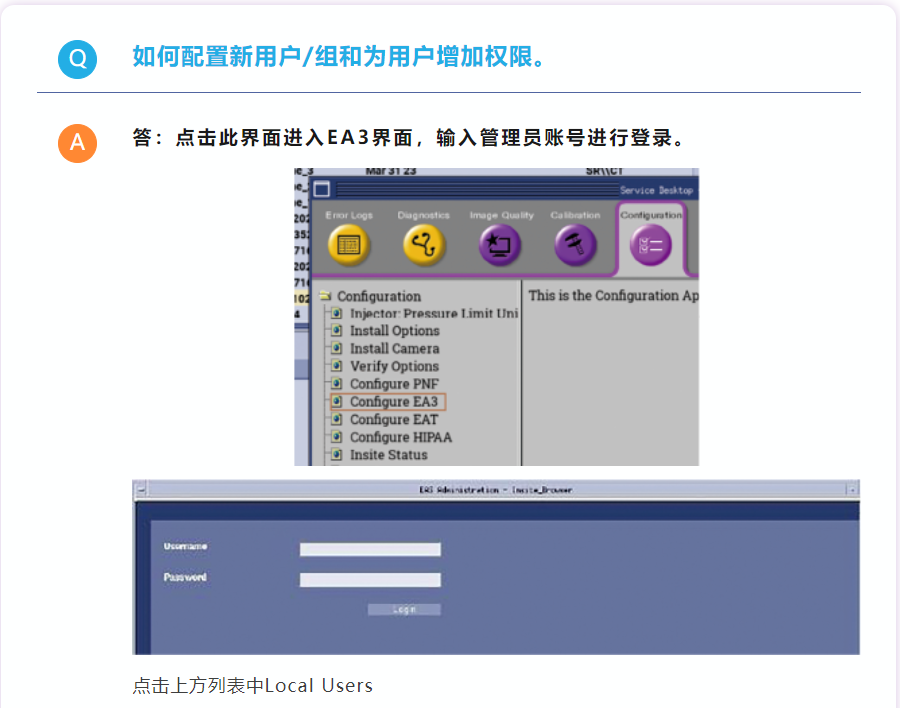Select Insite Status tree item

coord(388,455)
